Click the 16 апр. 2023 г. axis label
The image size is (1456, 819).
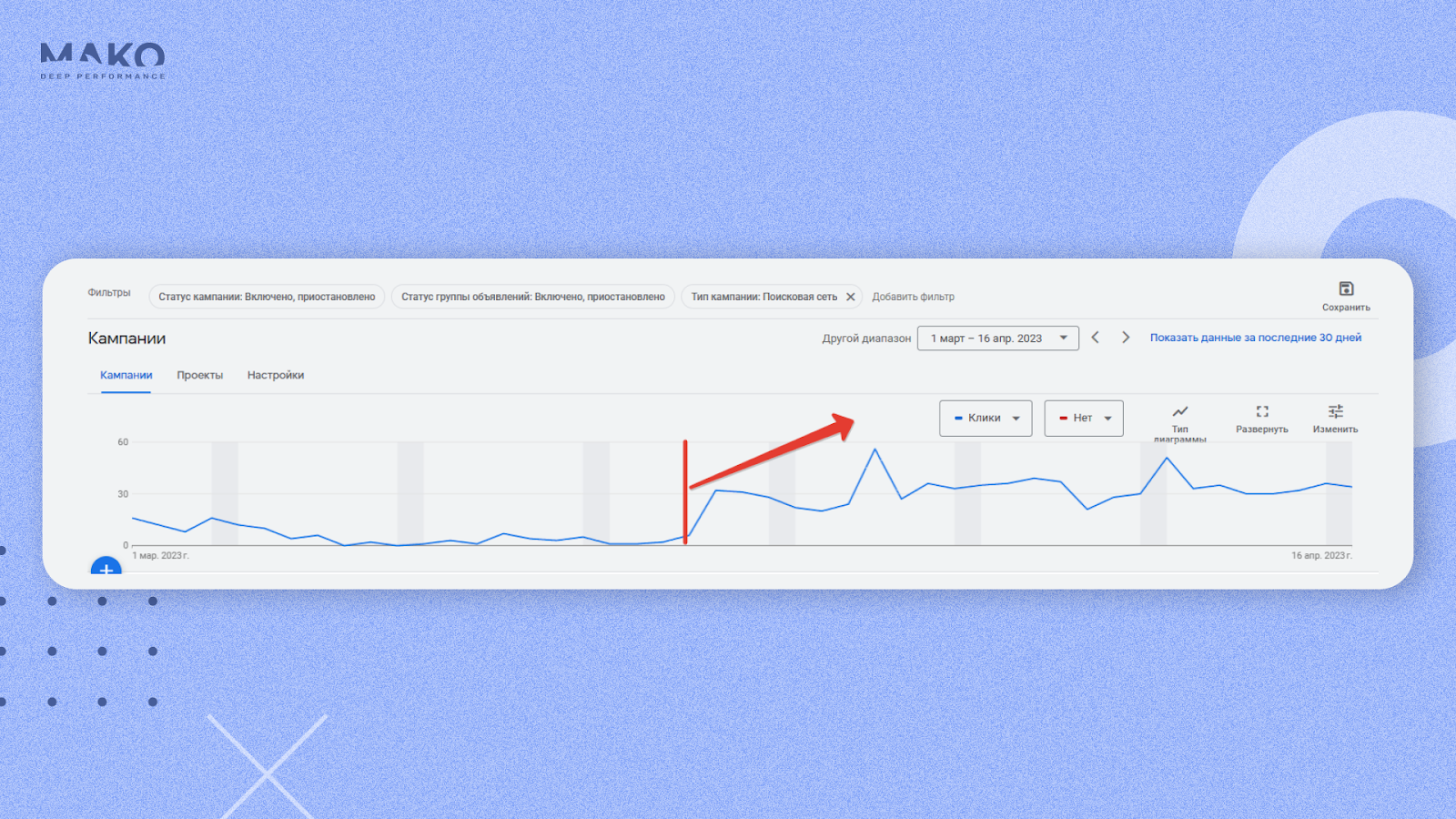point(1321,555)
